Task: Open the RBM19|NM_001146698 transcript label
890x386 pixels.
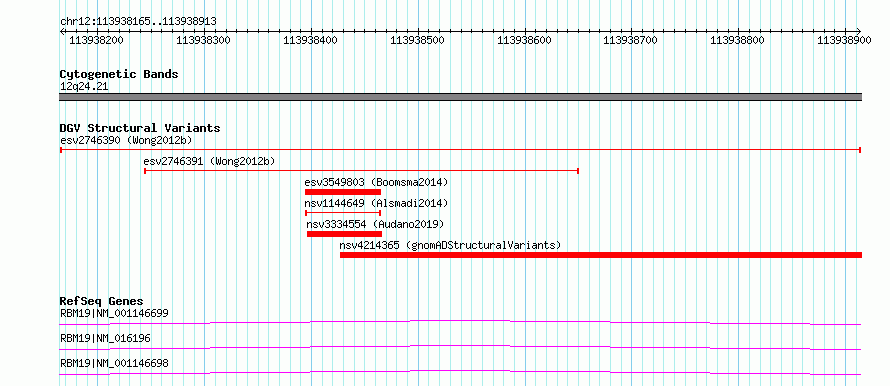Action: tap(114, 363)
